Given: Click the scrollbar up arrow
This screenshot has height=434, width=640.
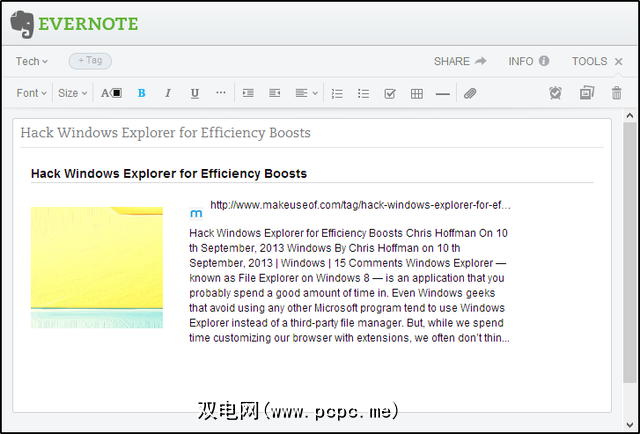Looking at the screenshot, I should point(629,116).
